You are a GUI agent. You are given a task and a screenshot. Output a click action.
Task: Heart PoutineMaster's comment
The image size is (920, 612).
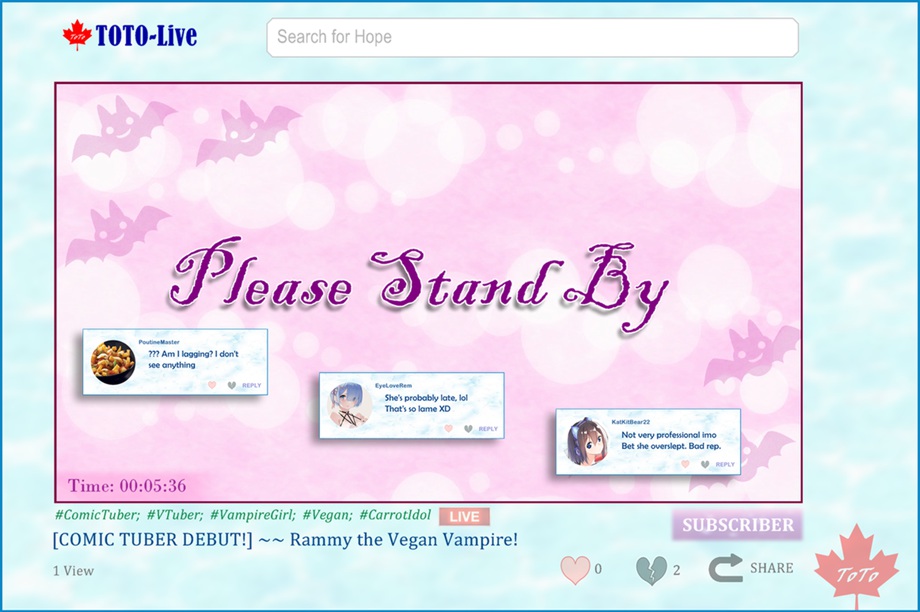pos(211,385)
